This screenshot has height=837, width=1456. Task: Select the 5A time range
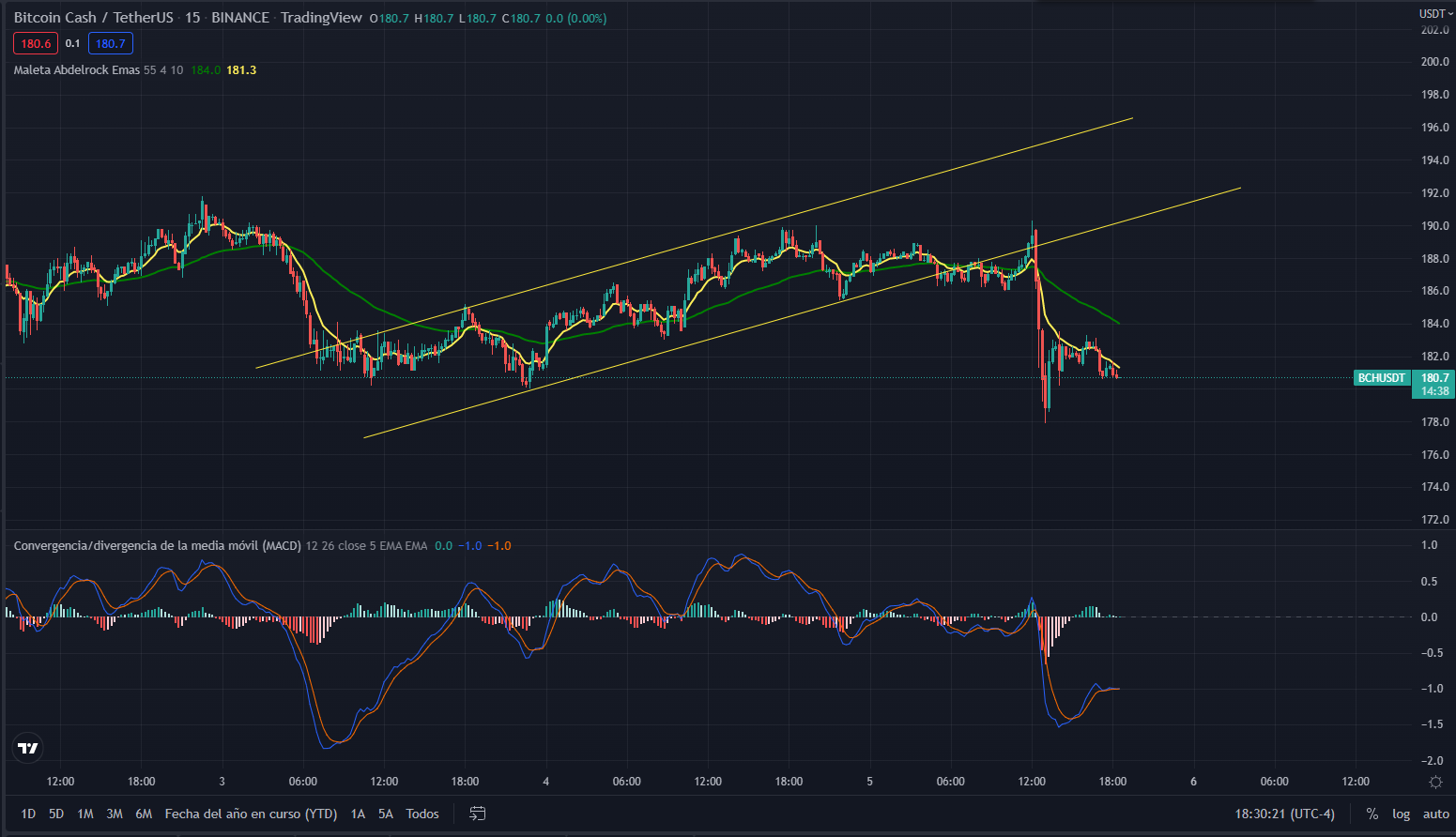coord(386,814)
